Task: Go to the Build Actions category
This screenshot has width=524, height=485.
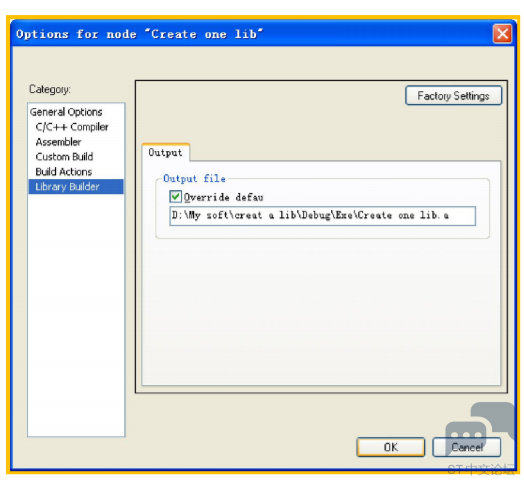Action: [x=63, y=172]
